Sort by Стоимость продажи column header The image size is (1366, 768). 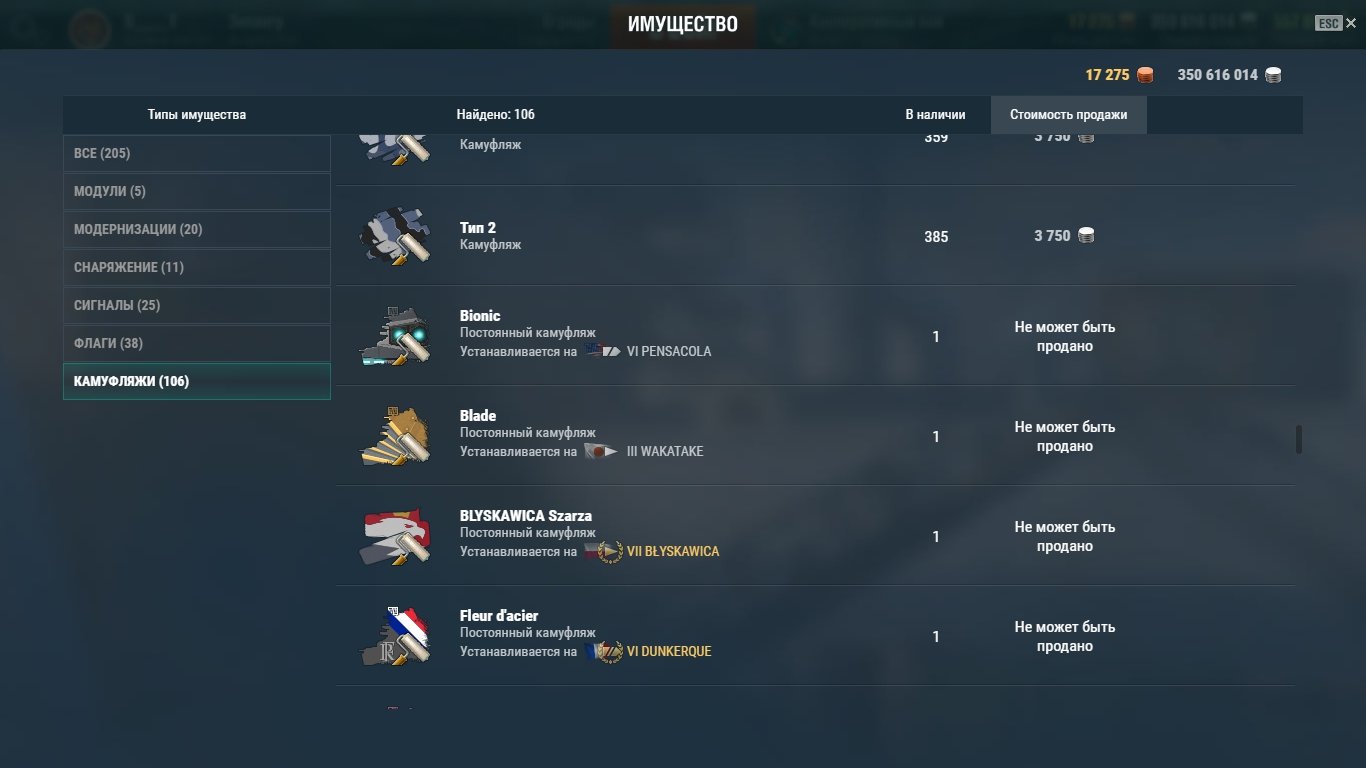coord(1068,115)
